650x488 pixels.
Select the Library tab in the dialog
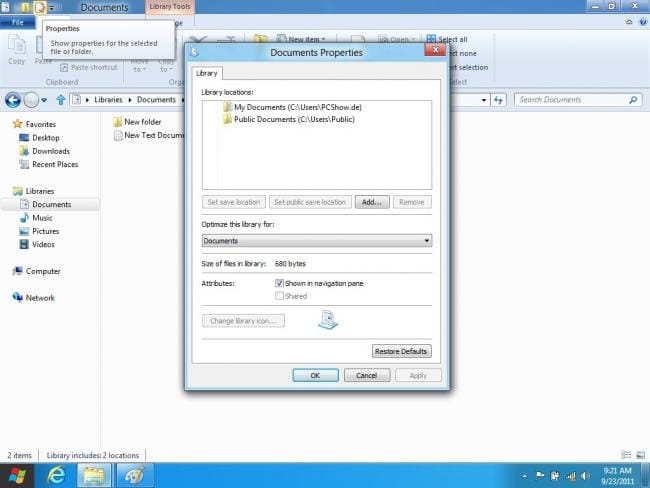coord(206,73)
